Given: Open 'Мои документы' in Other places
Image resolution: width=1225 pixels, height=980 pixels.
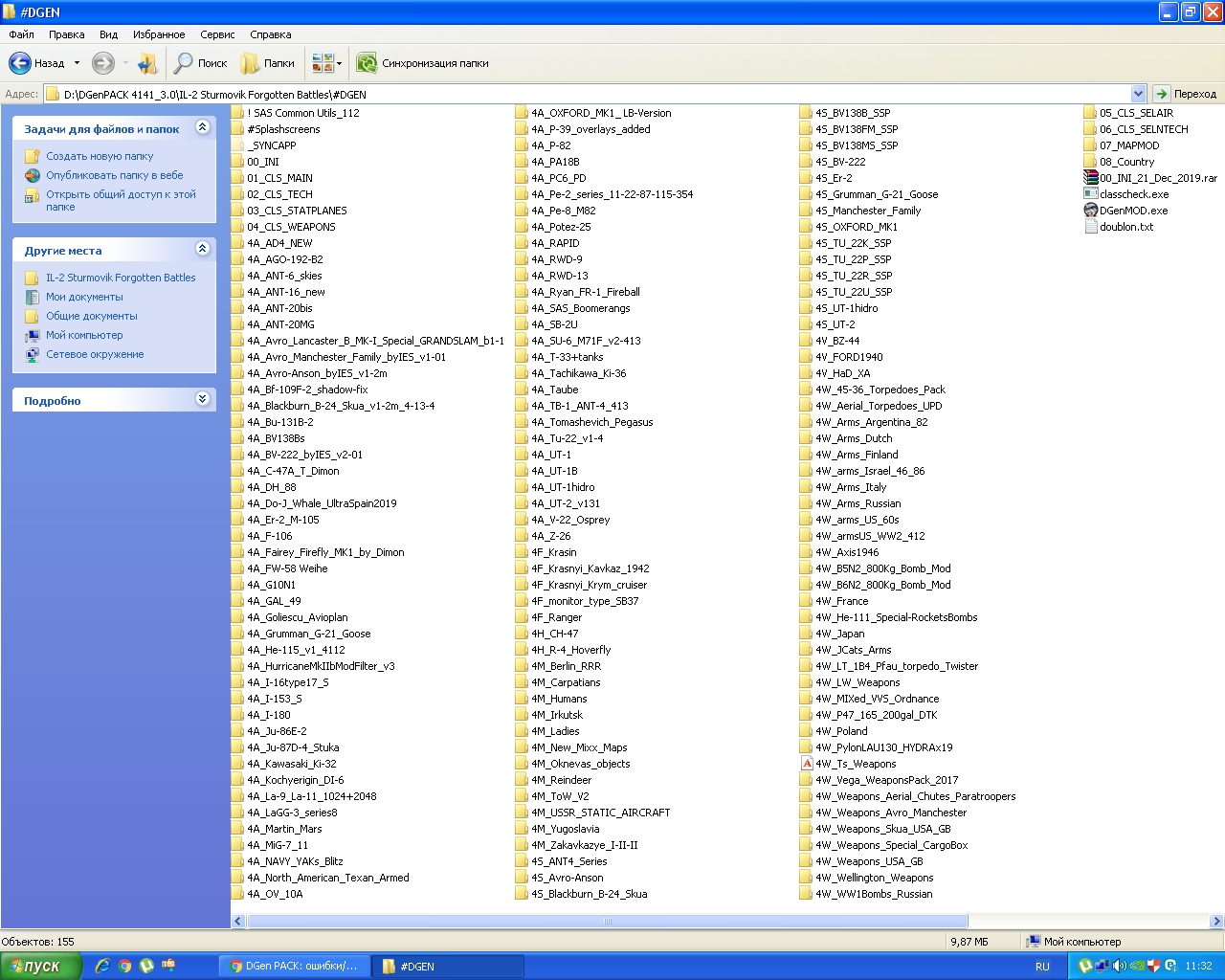Looking at the screenshot, I should pyautogui.click(x=84, y=297).
